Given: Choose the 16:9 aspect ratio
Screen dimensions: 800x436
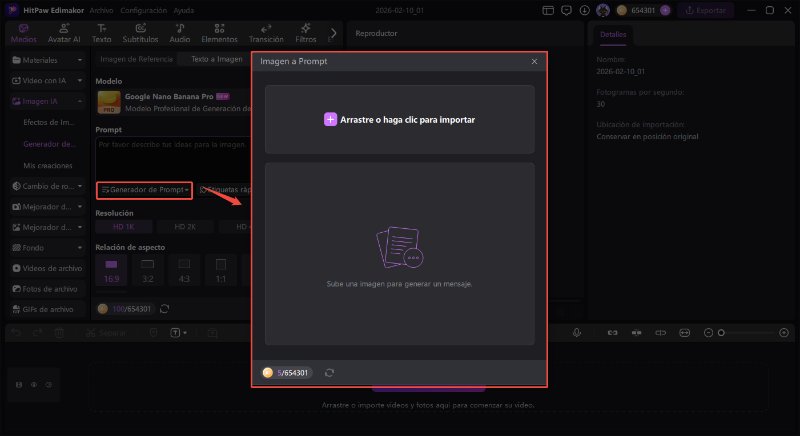Looking at the screenshot, I should coord(111,271).
